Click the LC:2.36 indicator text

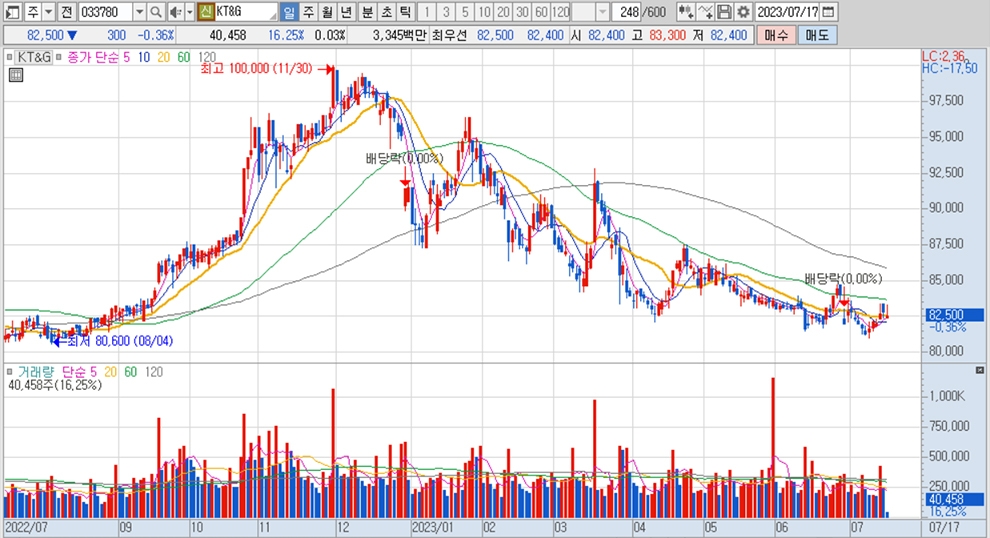click(x=943, y=57)
